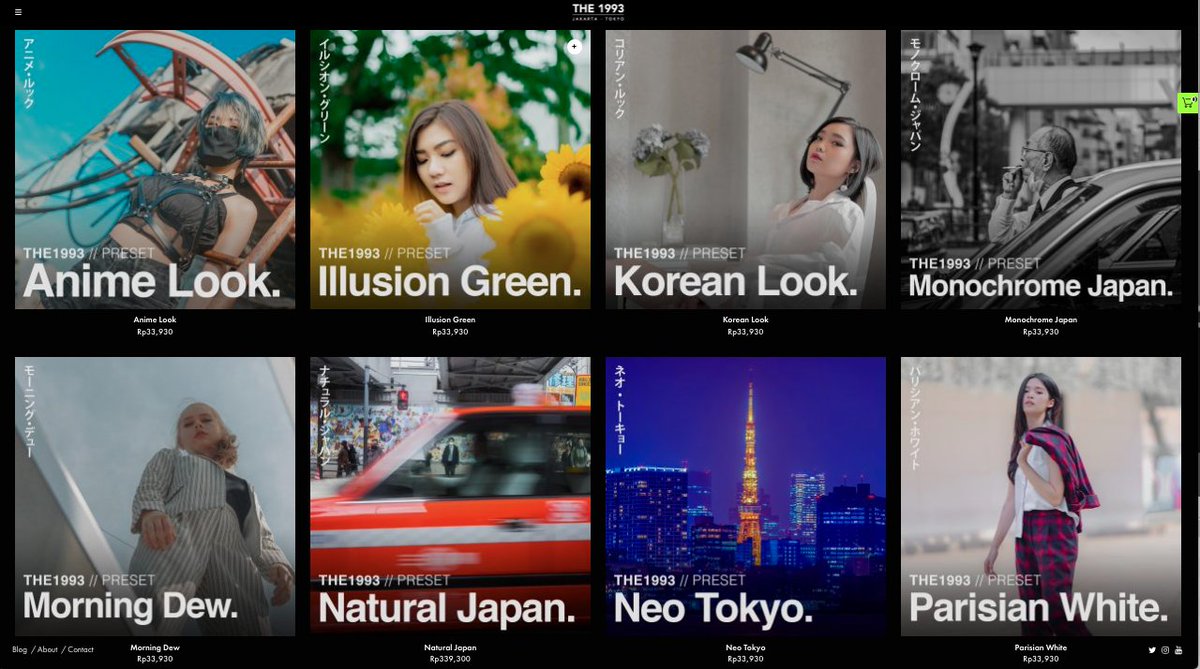Open the Neo Tokyo preset thumbnail

click(x=746, y=497)
